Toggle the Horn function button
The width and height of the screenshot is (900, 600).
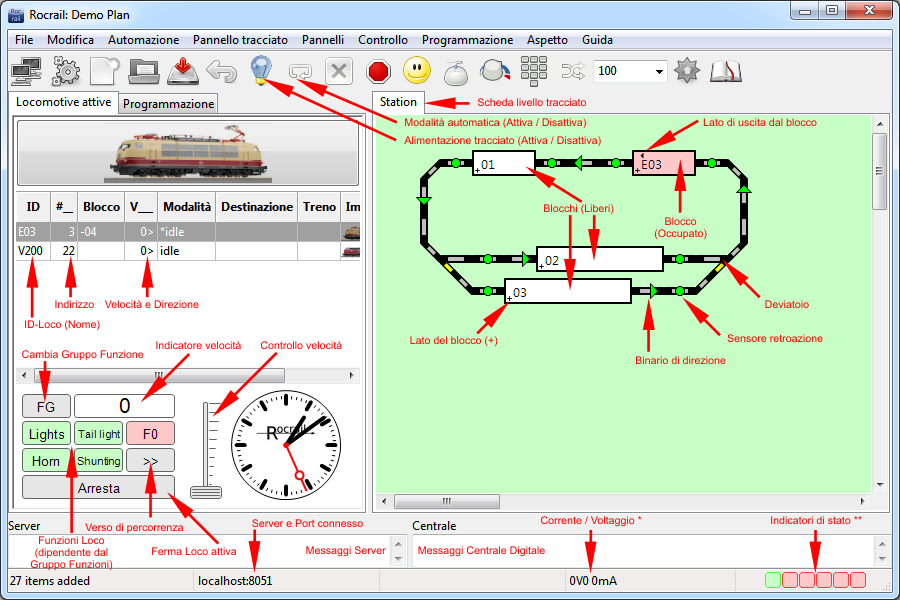(46, 461)
